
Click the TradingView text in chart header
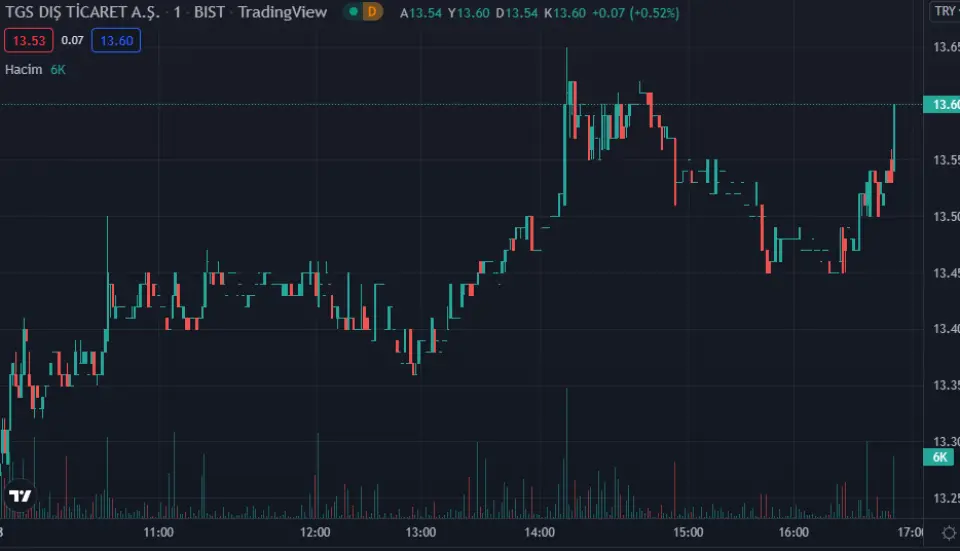coord(282,13)
